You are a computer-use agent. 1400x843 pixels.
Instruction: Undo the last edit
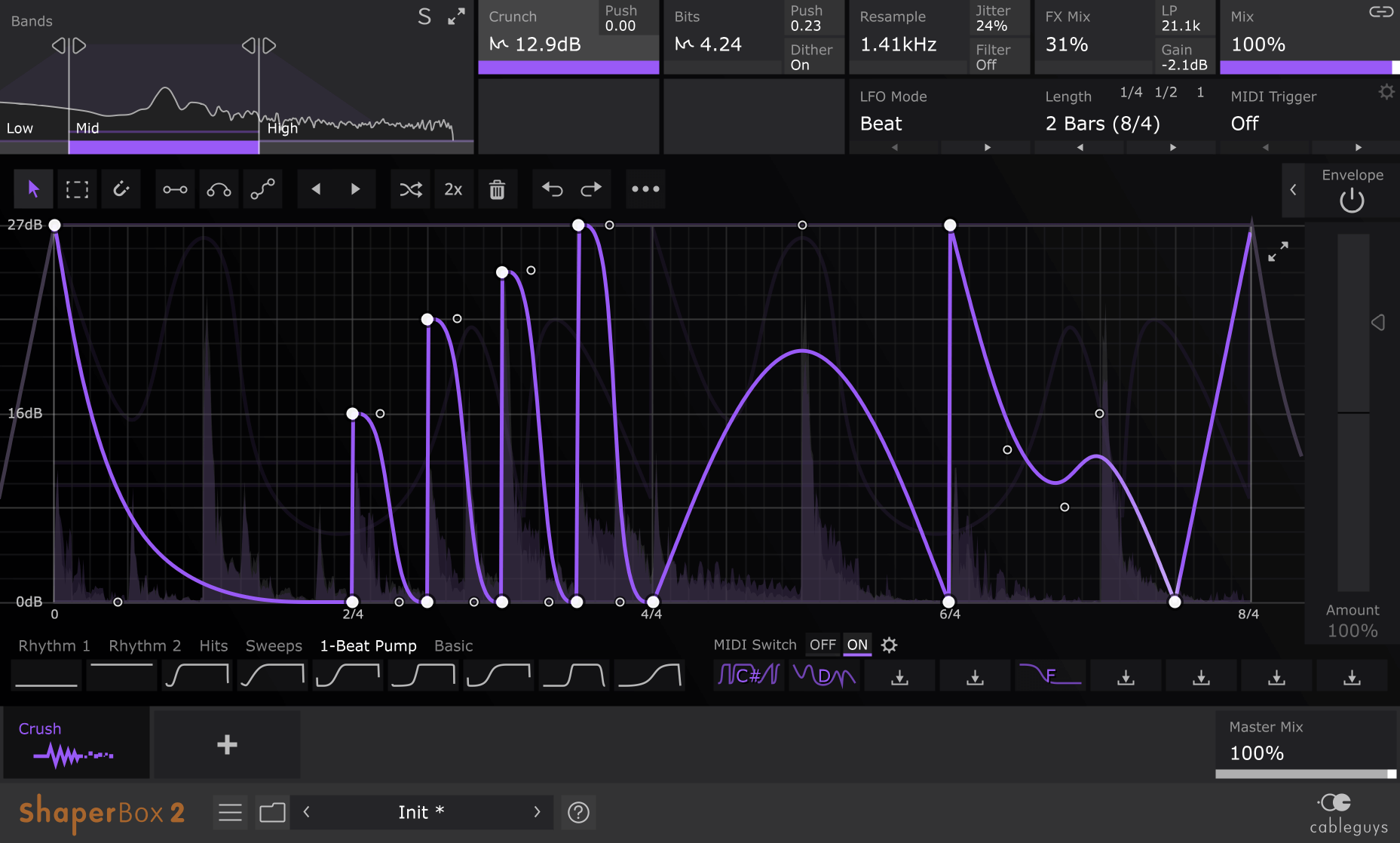tap(552, 189)
